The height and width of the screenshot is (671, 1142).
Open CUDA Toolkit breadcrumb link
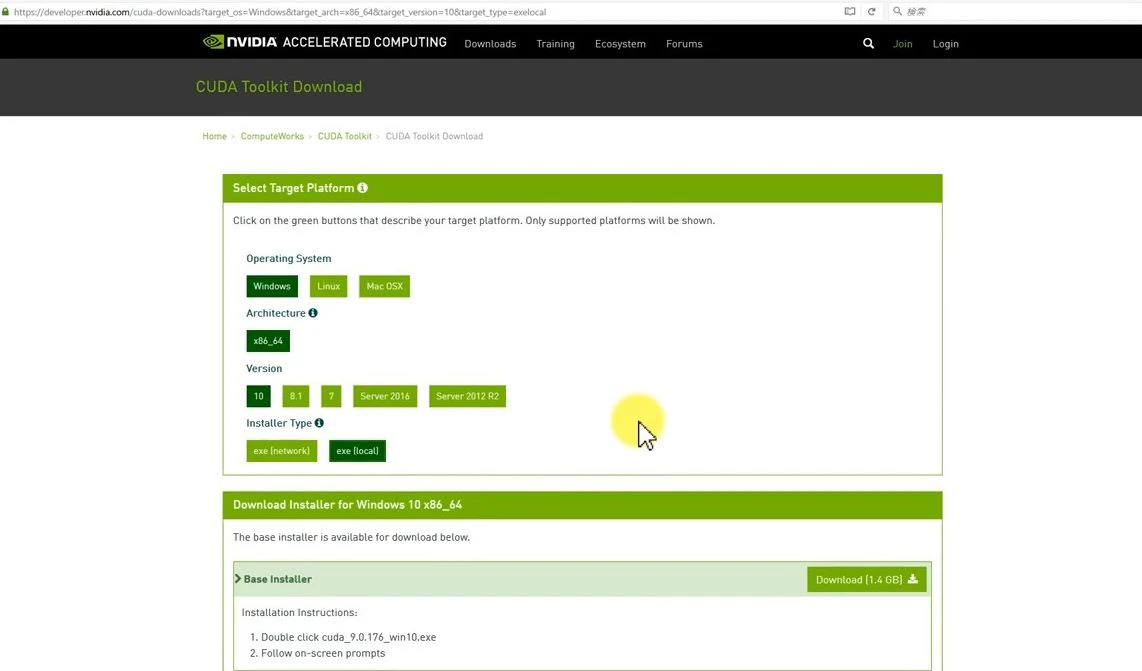click(x=344, y=136)
